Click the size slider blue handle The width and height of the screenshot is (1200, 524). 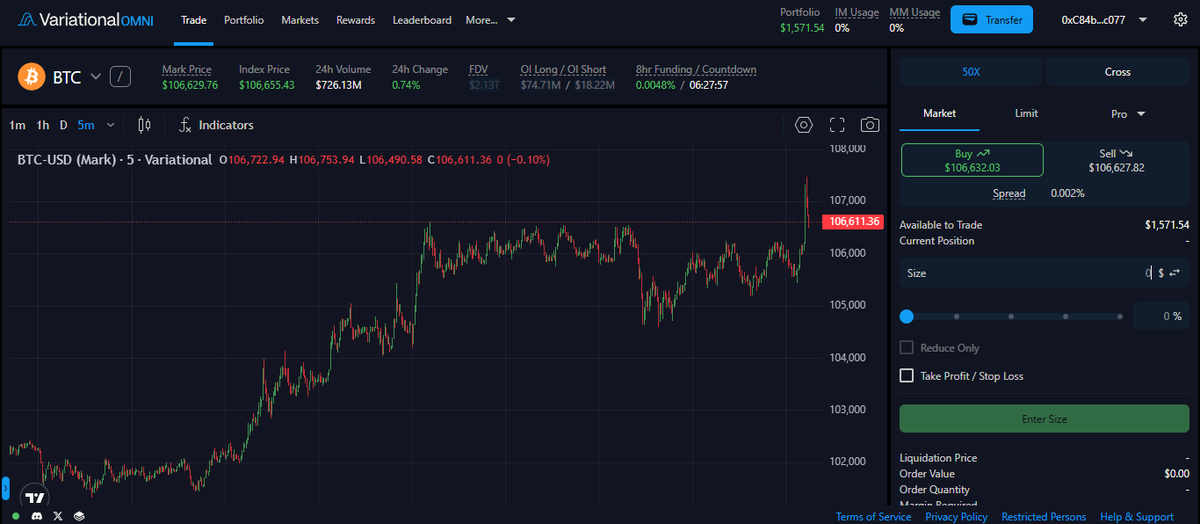(x=907, y=316)
